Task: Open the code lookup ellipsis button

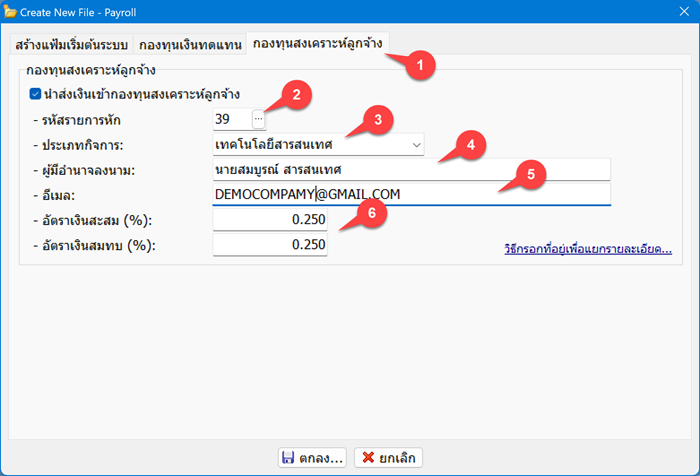Action: click(258, 120)
